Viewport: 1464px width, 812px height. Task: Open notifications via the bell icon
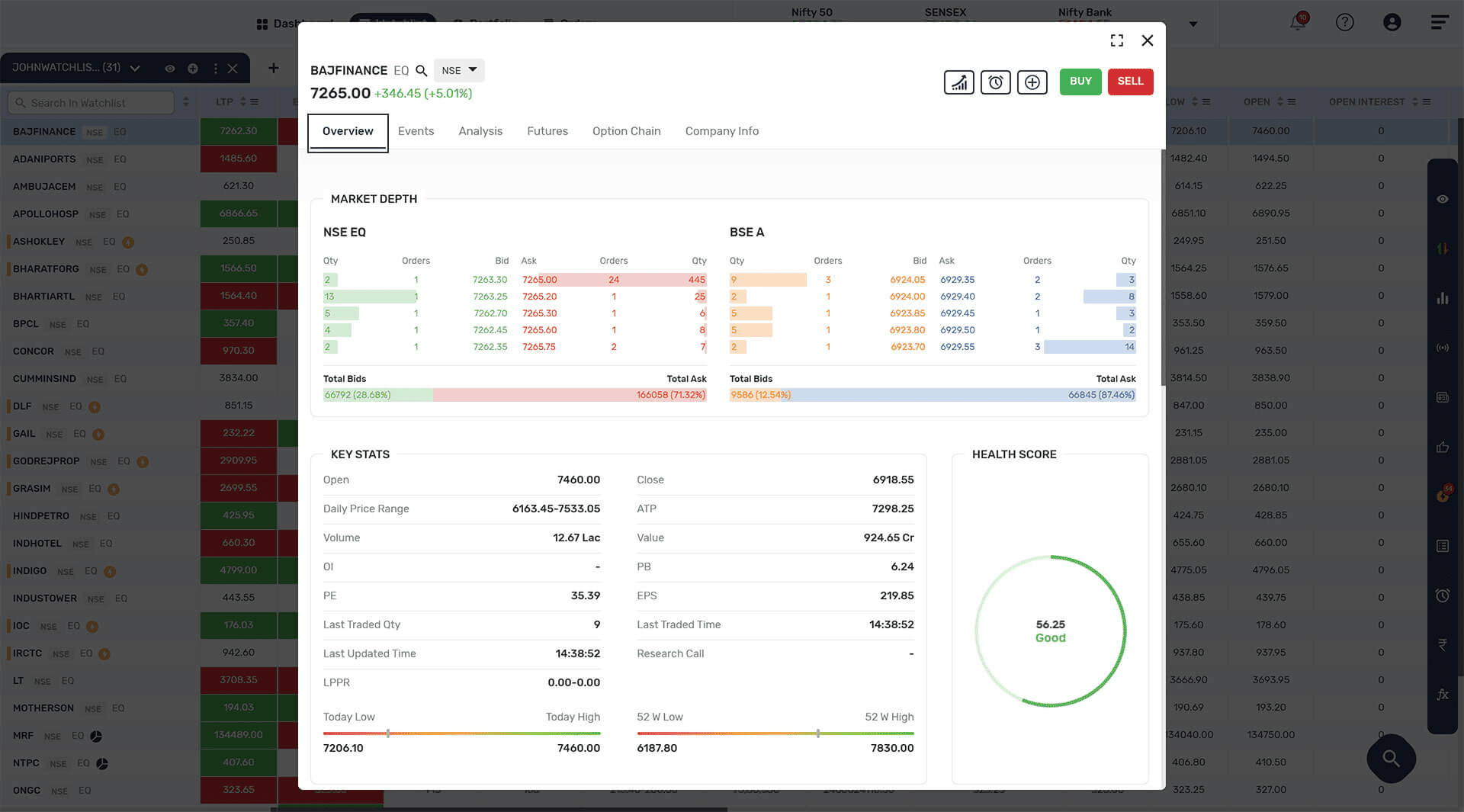pyautogui.click(x=1298, y=21)
